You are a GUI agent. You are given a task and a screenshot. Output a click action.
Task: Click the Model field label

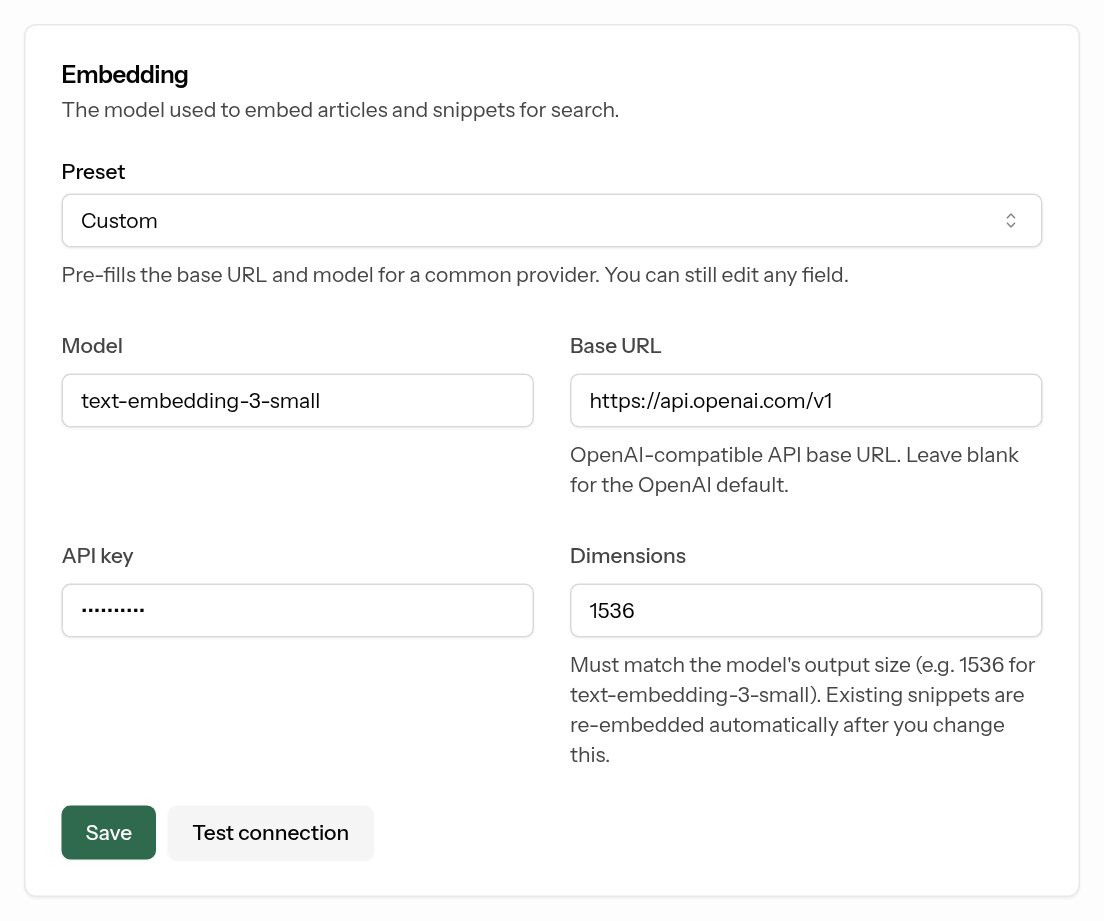tap(92, 346)
